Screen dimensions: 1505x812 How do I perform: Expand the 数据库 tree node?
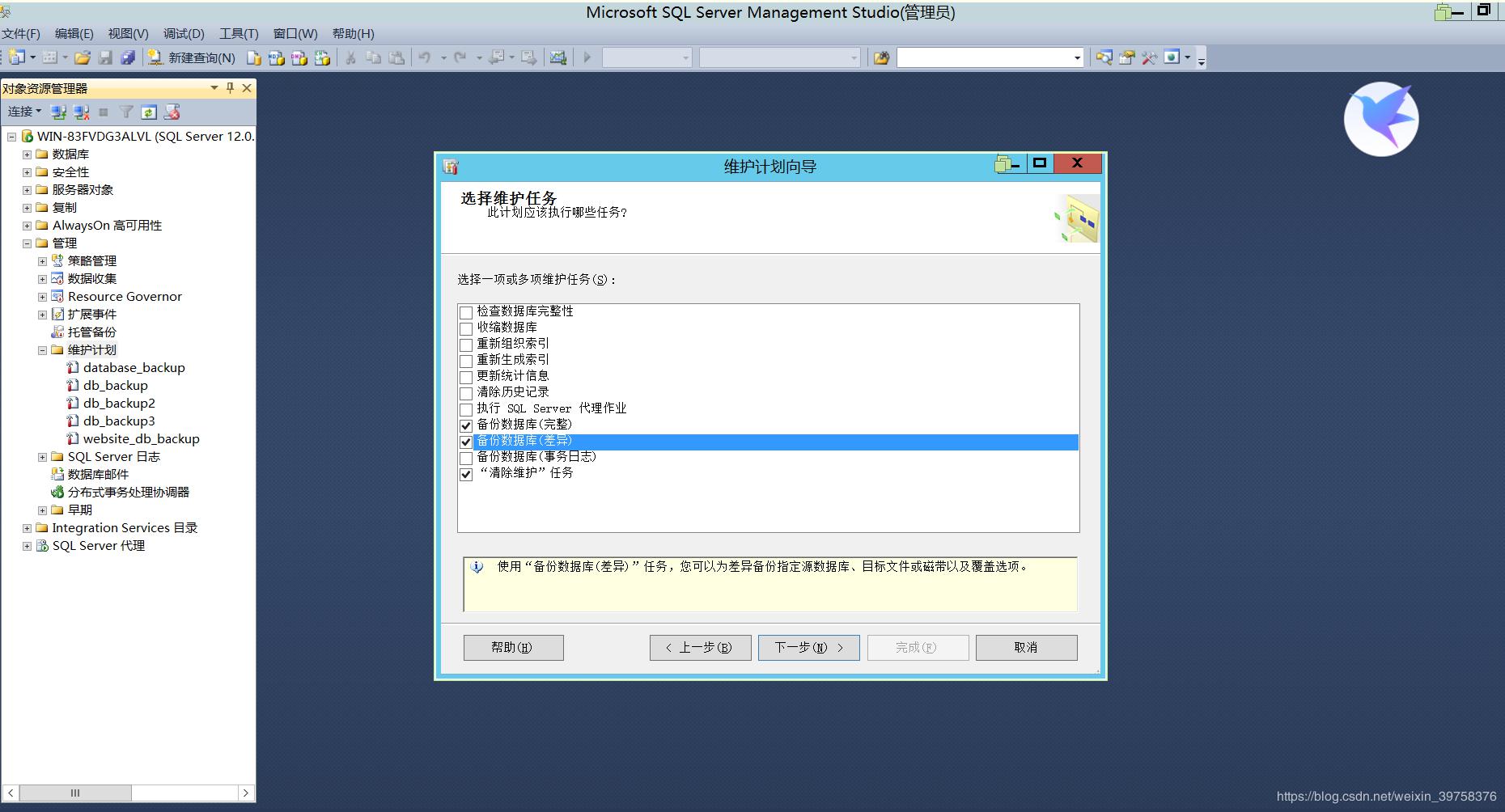tap(27, 154)
